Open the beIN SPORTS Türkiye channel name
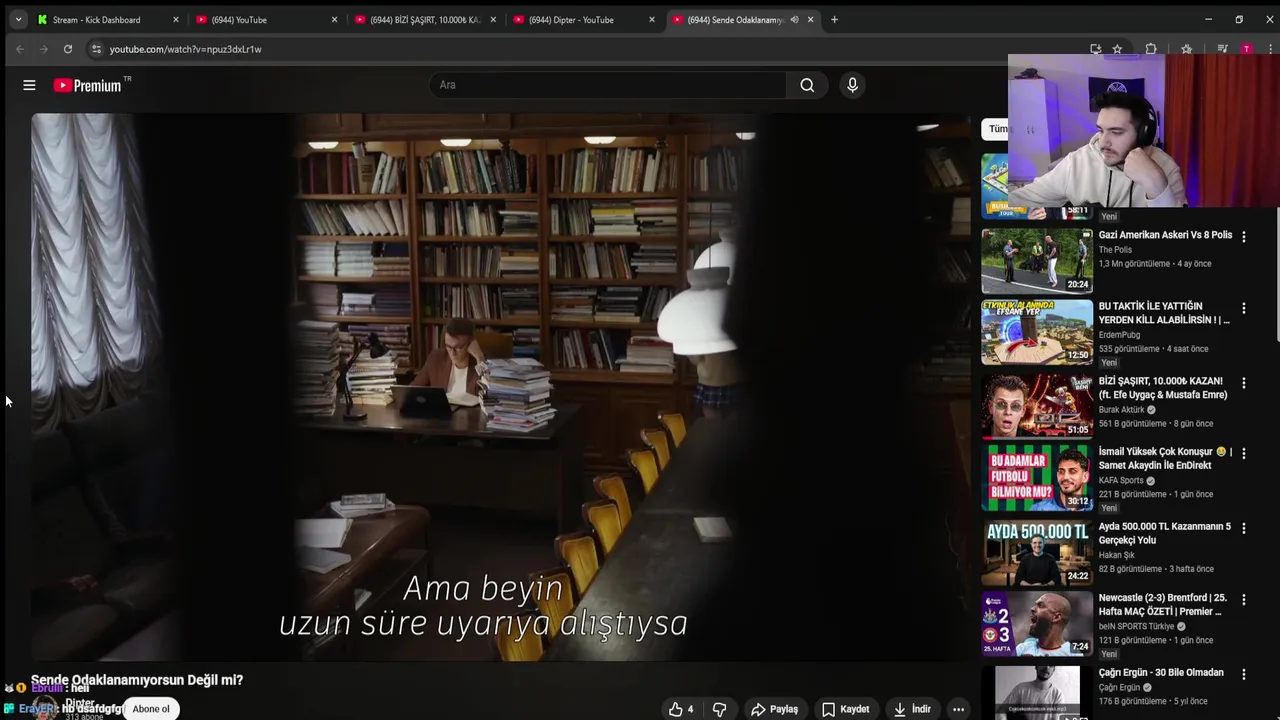 coord(1137,626)
